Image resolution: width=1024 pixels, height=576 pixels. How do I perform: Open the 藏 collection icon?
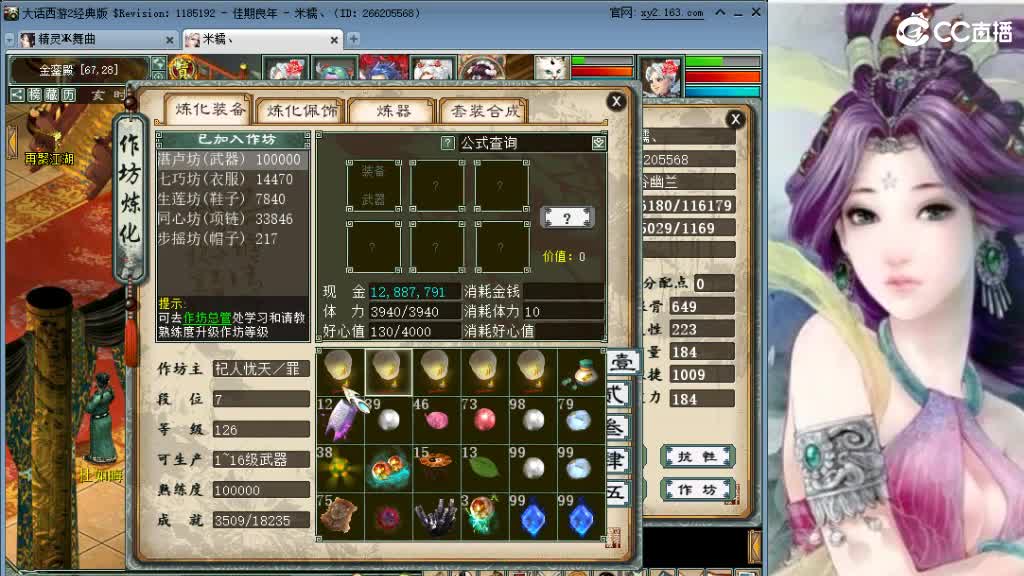coord(51,95)
